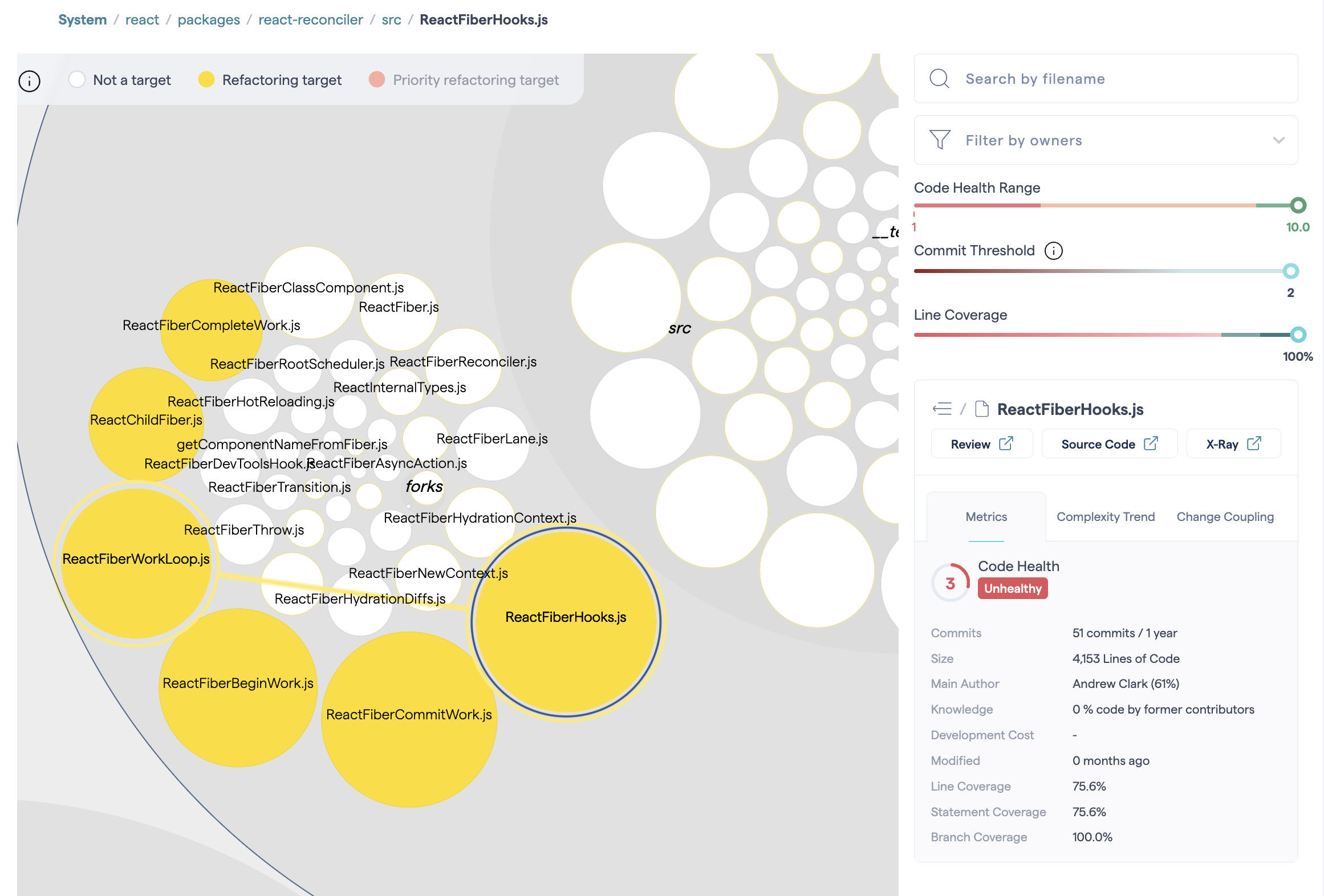This screenshot has height=896, width=1324.
Task: Navigate to react-reconciler breadcrumb link
Action: pos(311,19)
